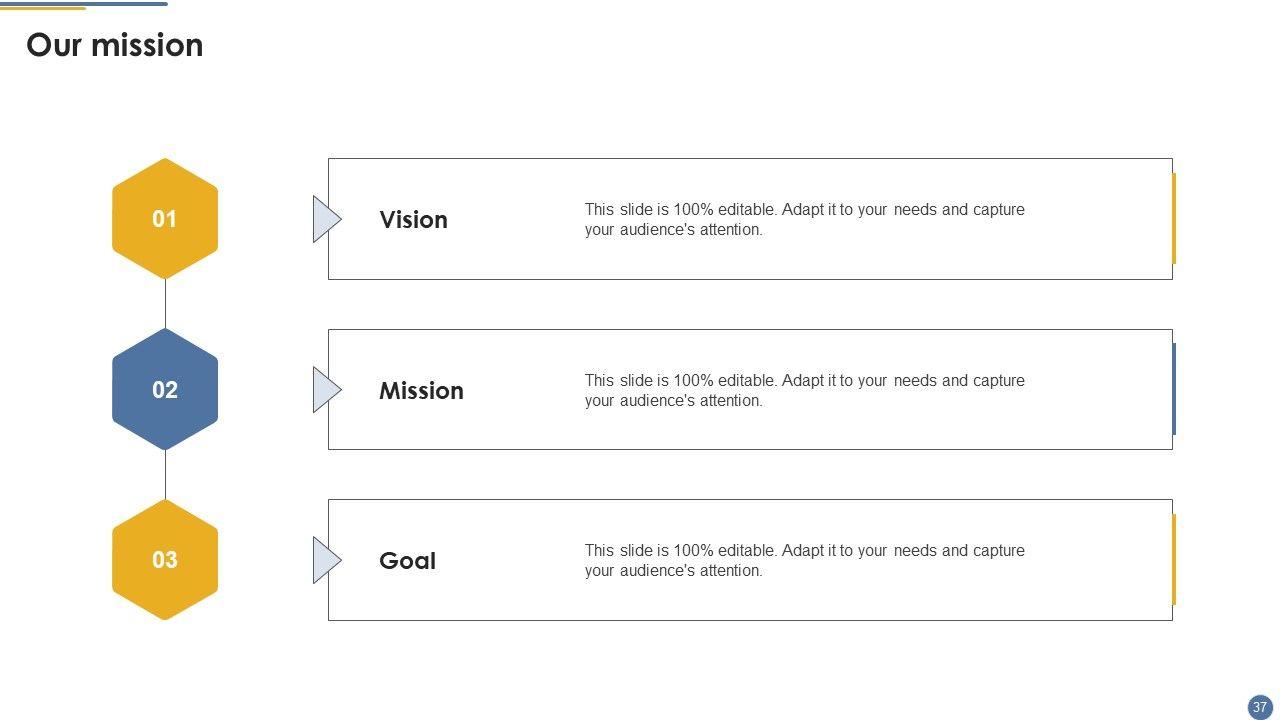Select the "Our mission" slide title
Screen dimensions: 1280x720
coord(115,45)
